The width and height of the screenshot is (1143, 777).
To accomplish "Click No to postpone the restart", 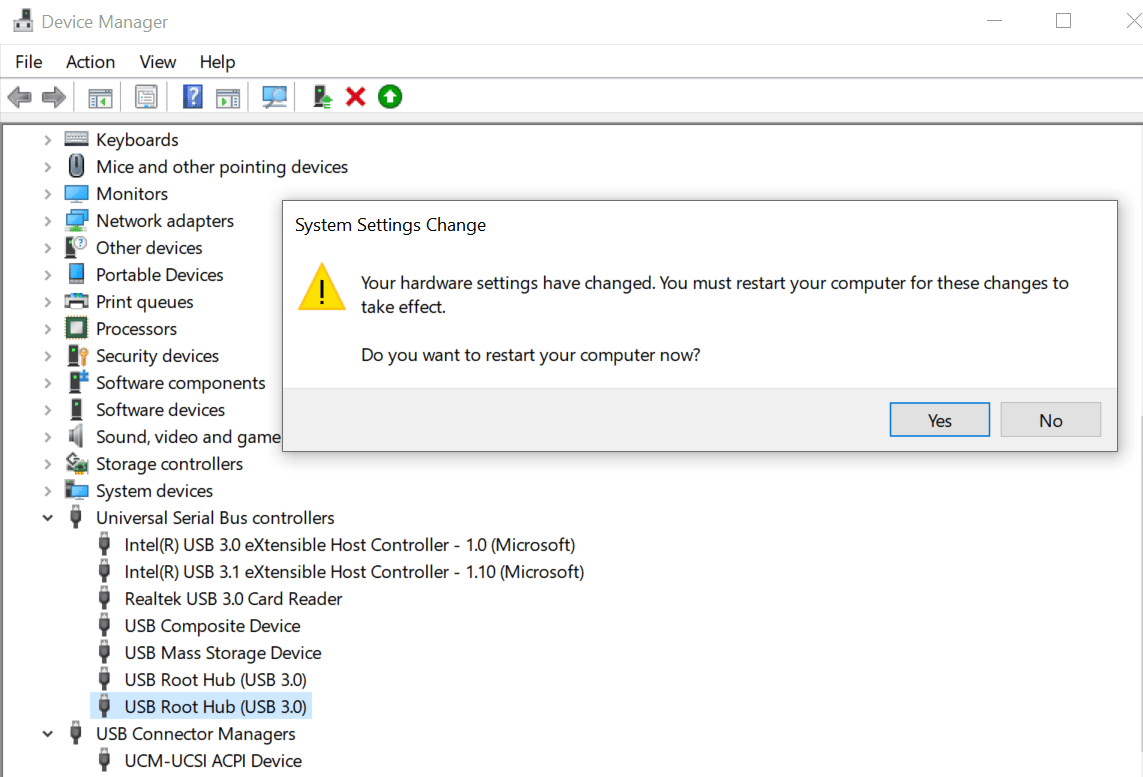I will coord(1050,419).
